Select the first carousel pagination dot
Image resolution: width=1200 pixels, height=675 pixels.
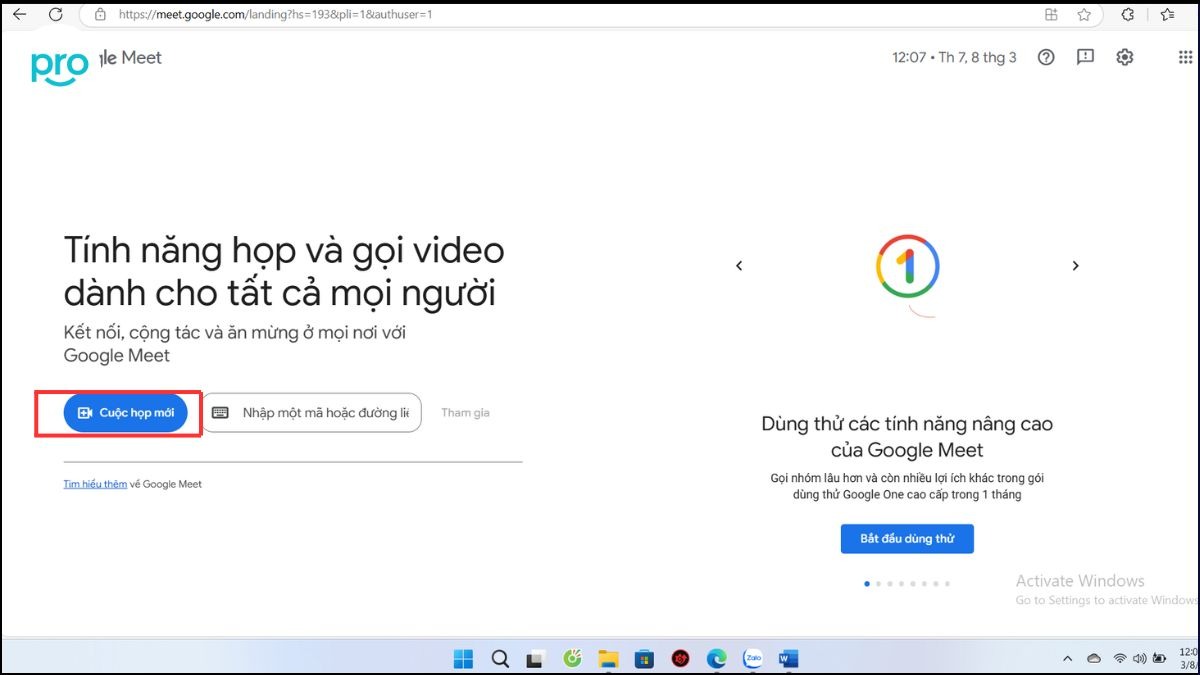(867, 583)
